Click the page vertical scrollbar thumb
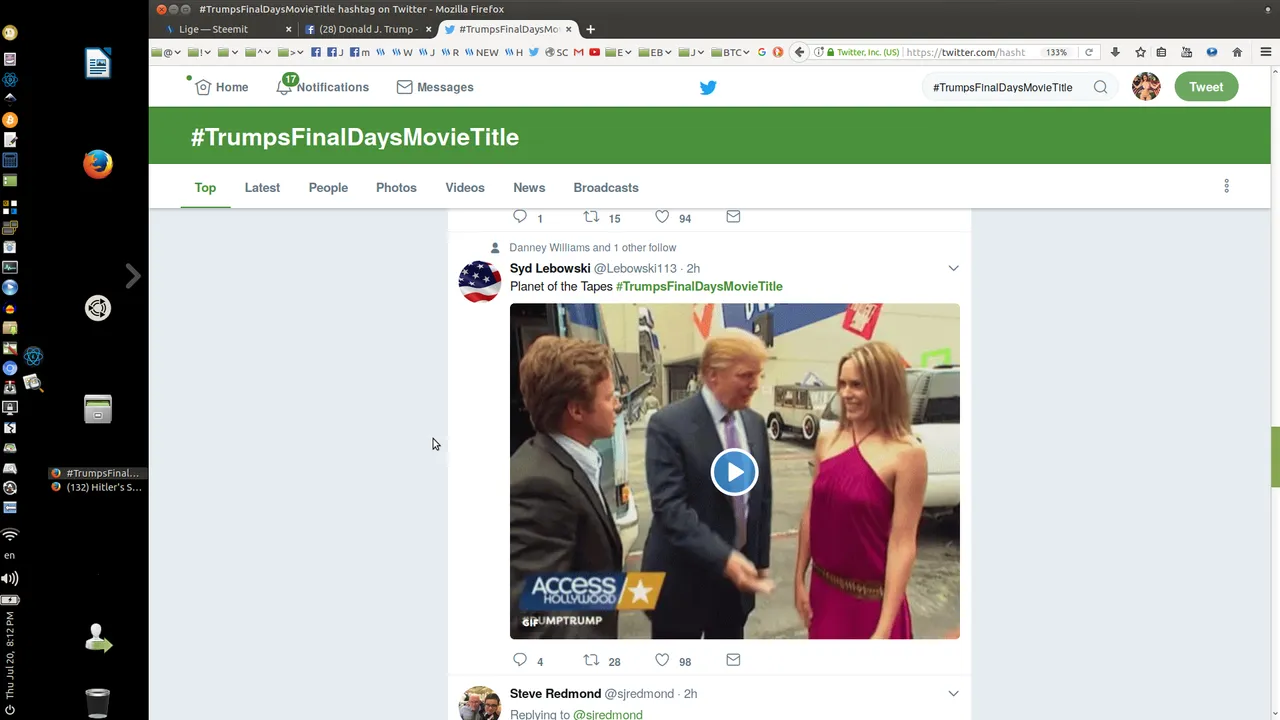Screen dimensions: 1280x720 1275,457
